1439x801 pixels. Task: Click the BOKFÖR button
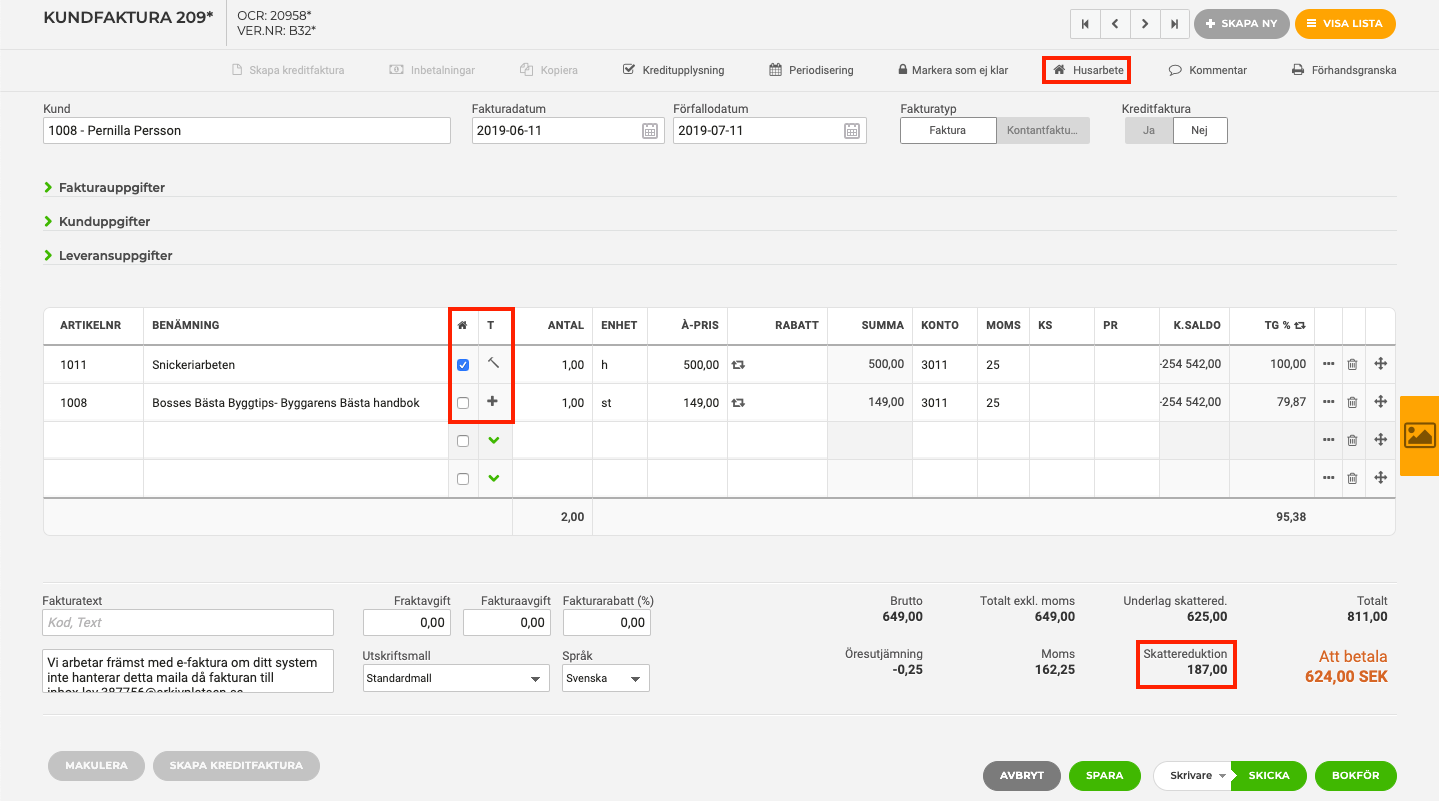(x=1355, y=775)
